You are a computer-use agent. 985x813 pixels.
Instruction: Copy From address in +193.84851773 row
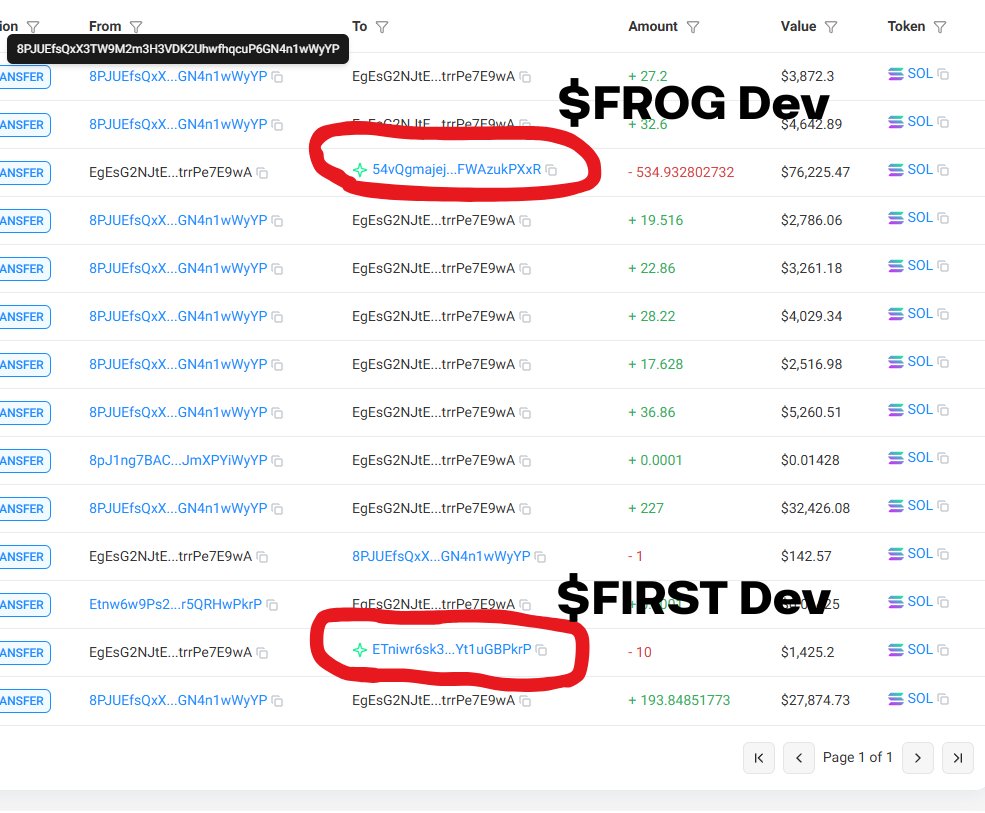277,701
